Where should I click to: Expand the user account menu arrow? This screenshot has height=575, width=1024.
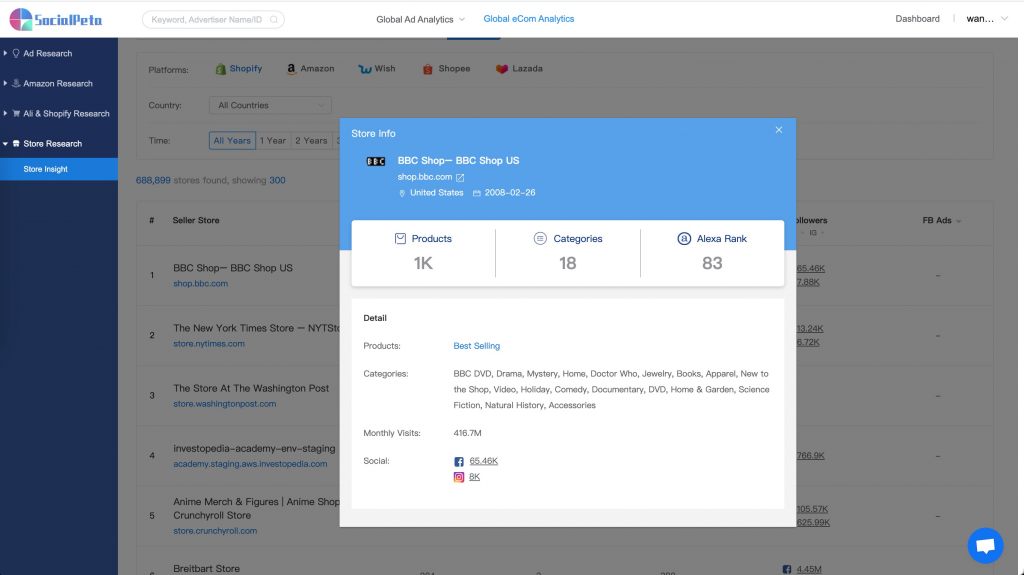1004,19
